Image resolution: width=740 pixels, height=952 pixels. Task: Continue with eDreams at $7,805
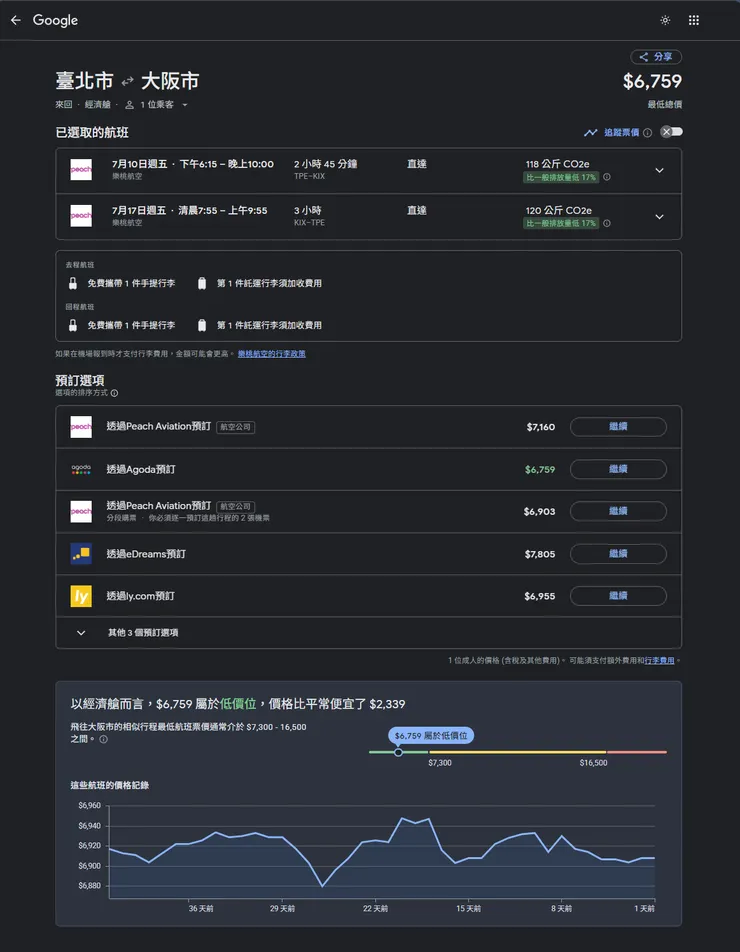click(x=618, y=554)
